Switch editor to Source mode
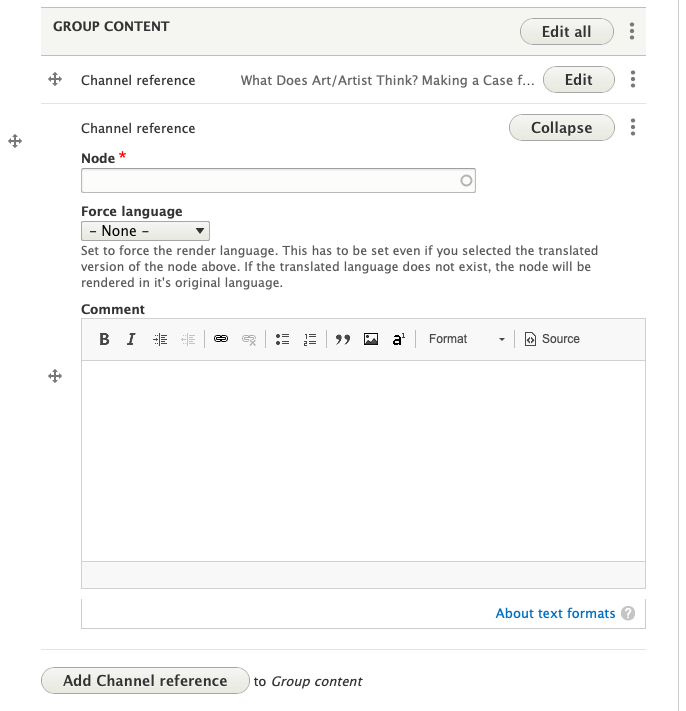686x711 pixels. 552,339
